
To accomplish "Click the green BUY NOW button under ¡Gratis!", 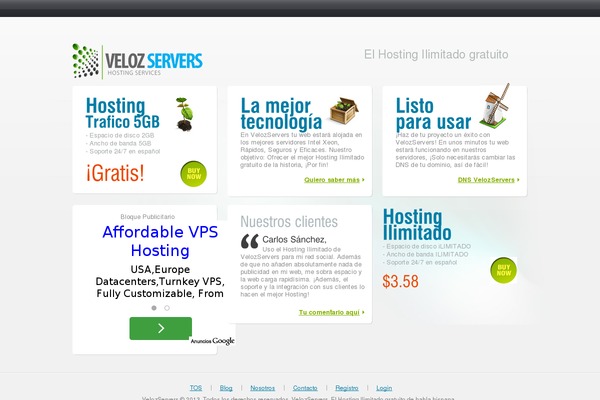I will [194, 174].
